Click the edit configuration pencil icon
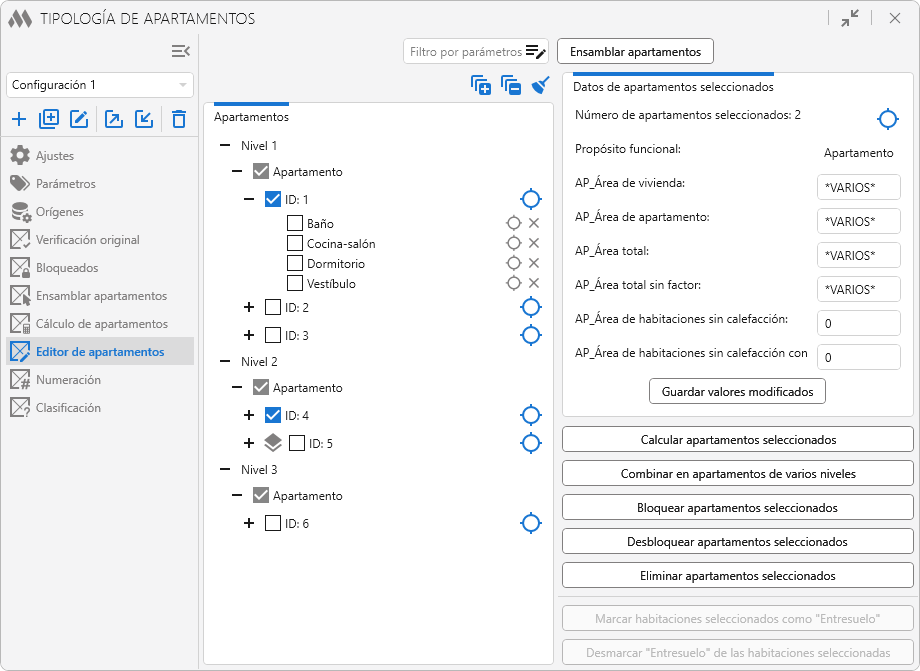 point(79,120)
